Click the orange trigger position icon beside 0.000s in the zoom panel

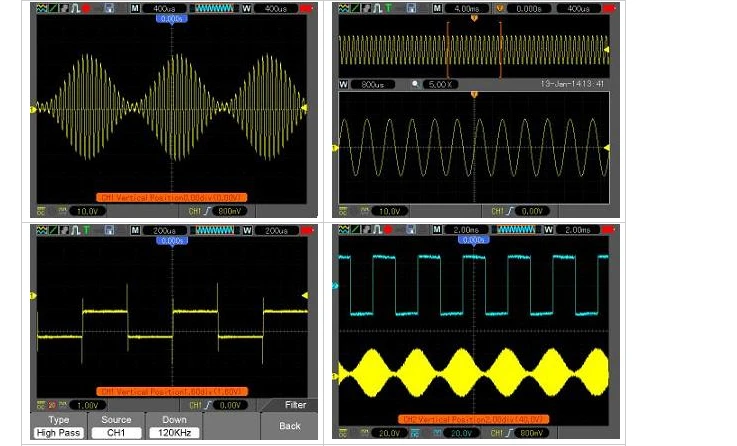tap(500, 8)
